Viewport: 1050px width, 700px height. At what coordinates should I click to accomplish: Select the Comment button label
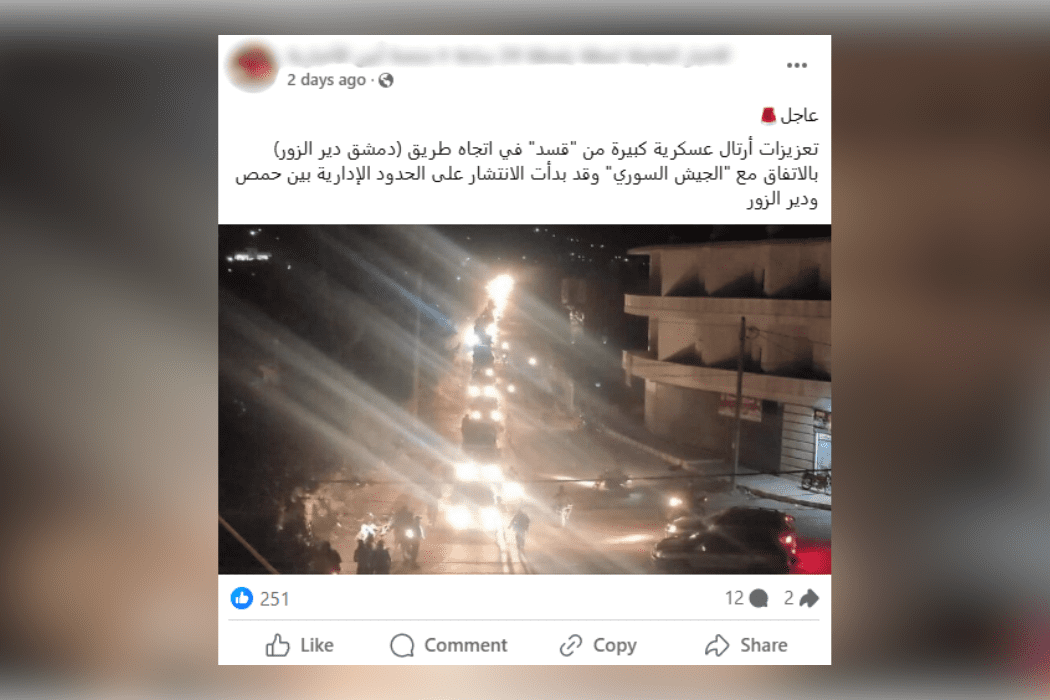pos(465,645)
